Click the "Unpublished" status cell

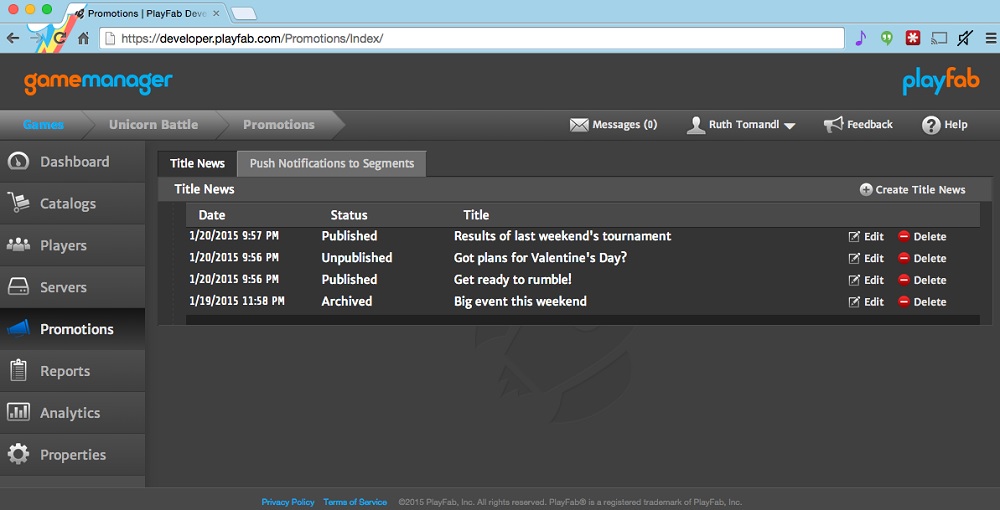[357, 258]
